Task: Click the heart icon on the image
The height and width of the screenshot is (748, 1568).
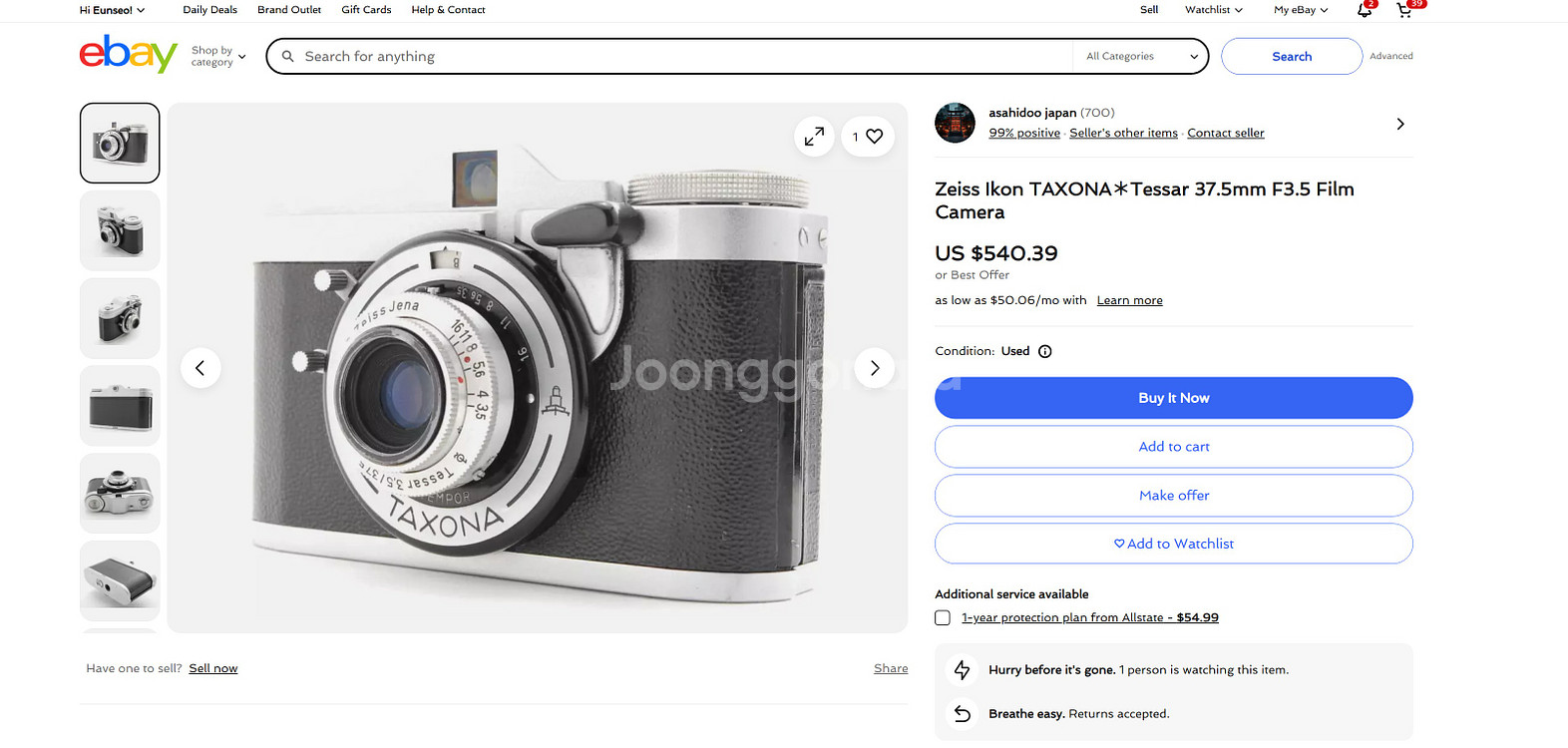Action: 874,137
